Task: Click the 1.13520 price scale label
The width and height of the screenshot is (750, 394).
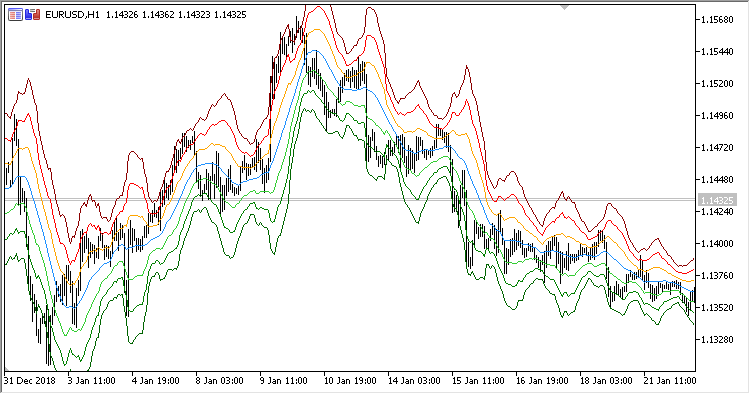Action: (x=717, y=307)
